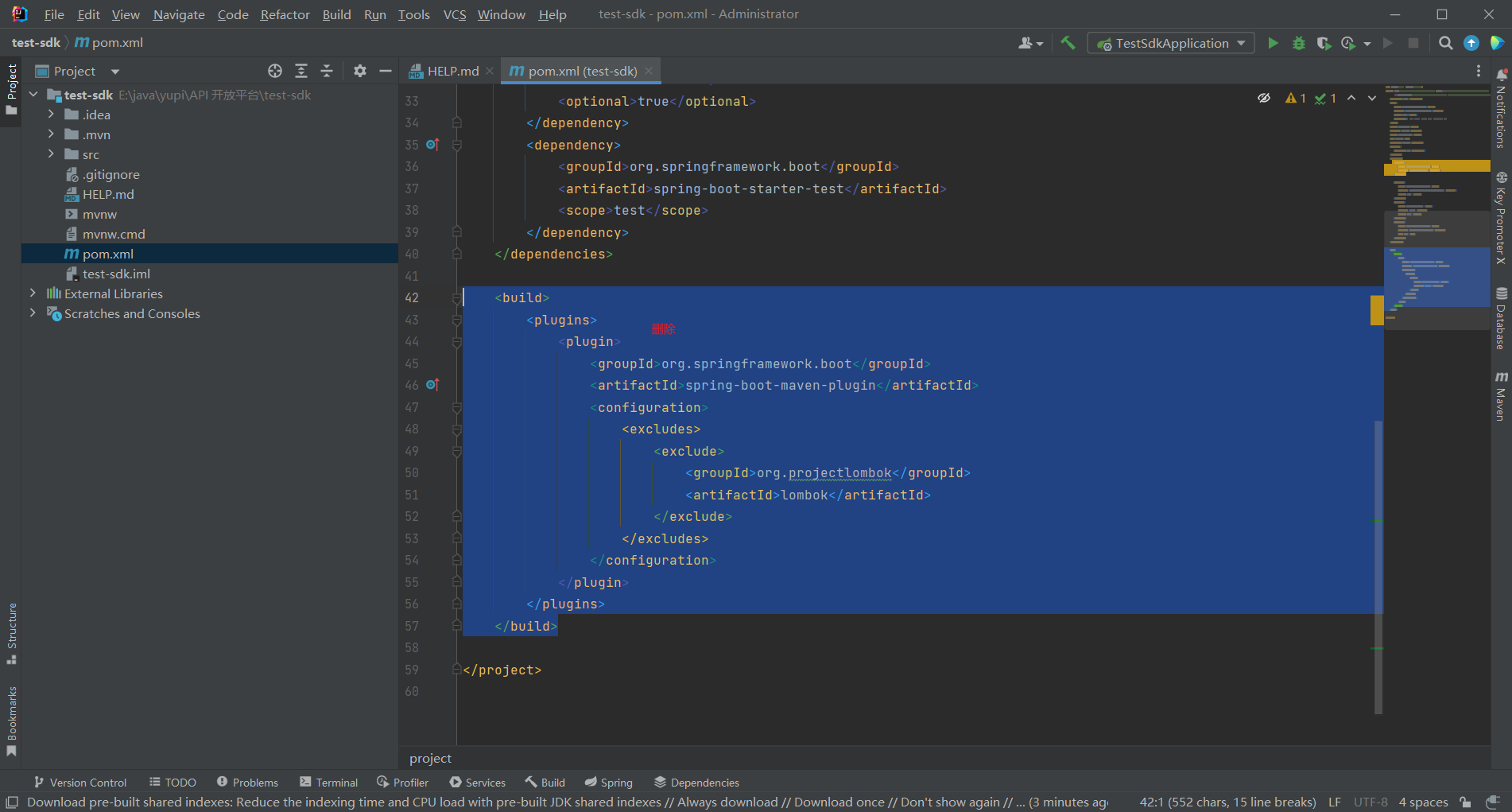Expand the src folder
Screen dimensions: 1512x812
pyautogui.click(x=51, y=154)
